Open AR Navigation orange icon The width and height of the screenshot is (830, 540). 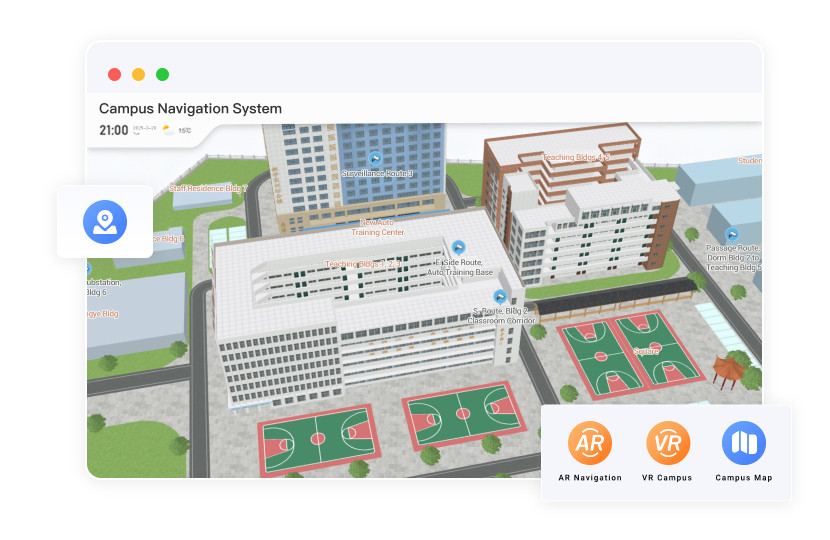tap(590, 443)
